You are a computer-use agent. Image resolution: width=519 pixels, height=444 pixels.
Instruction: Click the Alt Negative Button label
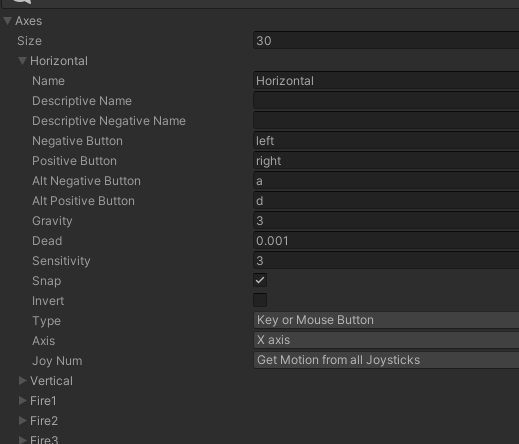(86, 181)
